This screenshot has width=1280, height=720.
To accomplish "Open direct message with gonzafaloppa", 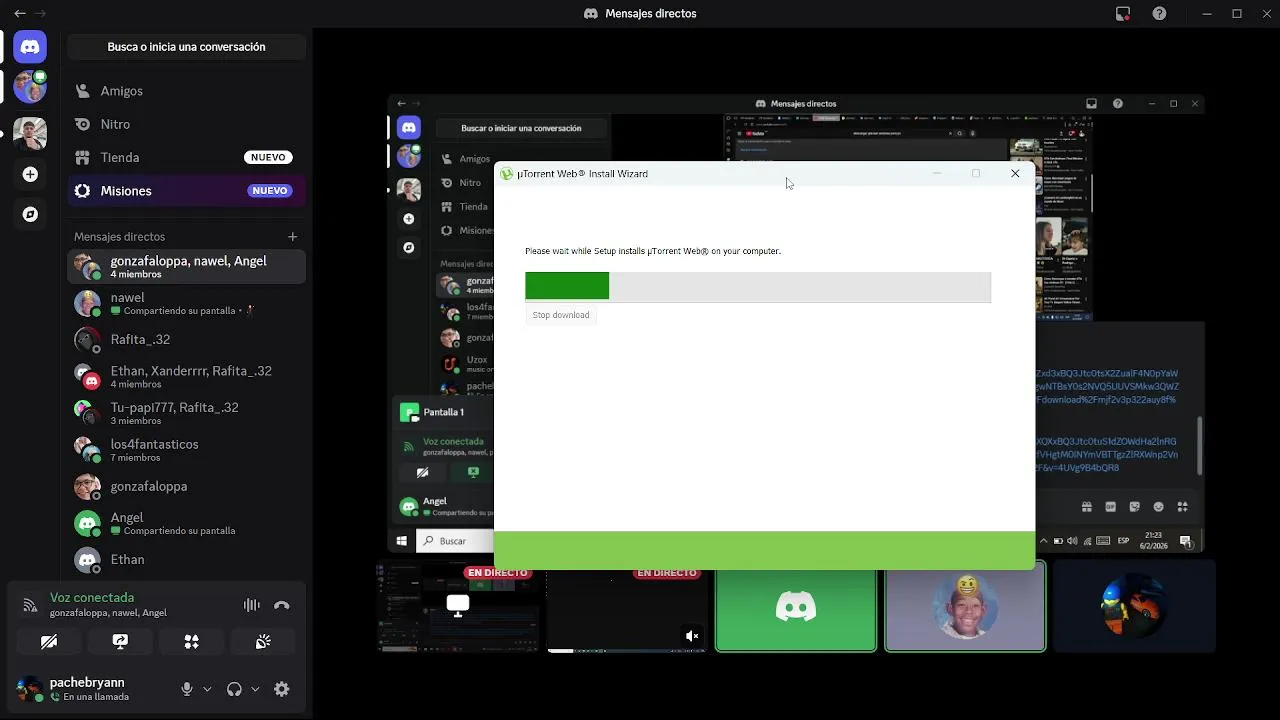I will [186, 486].
